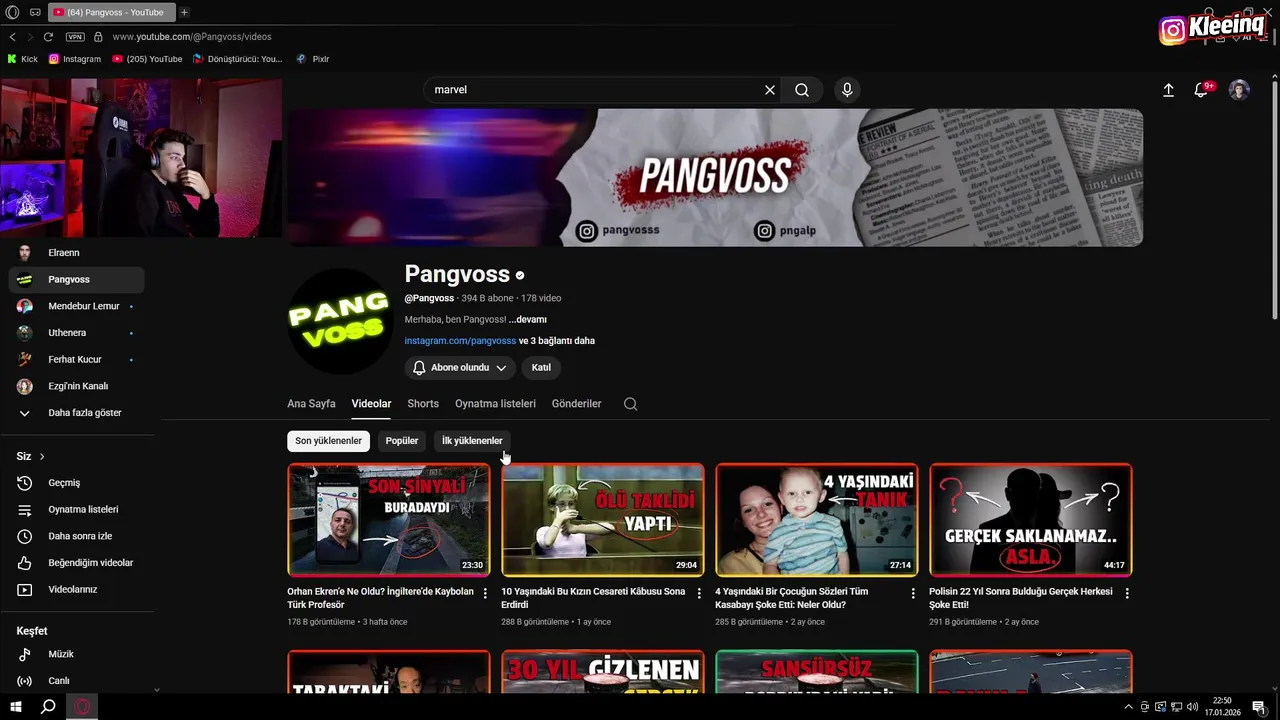Expand channel description with ...devamı
The image size is (1280, 720).
[528, 320]
